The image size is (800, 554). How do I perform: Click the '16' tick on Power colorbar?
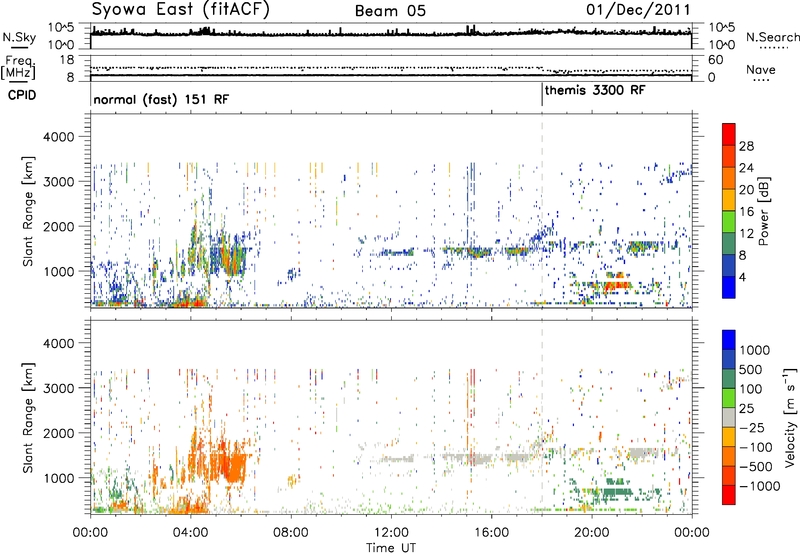coord(746,212)
